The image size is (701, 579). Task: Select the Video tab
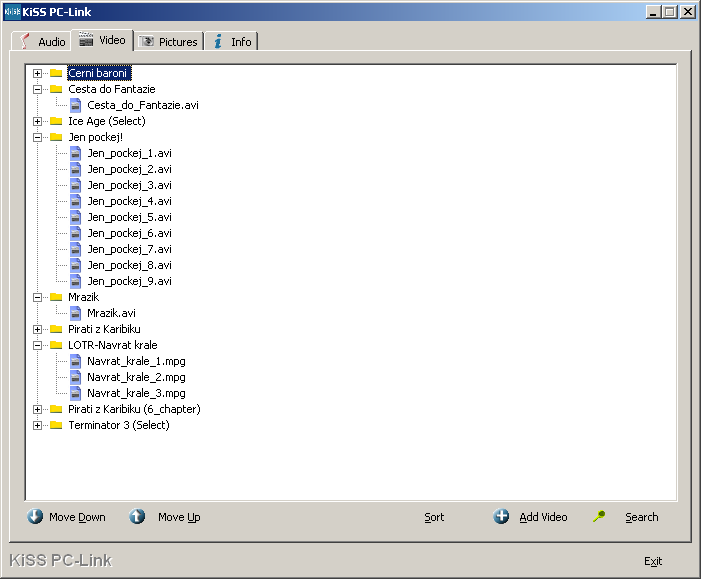pos(102,40)
